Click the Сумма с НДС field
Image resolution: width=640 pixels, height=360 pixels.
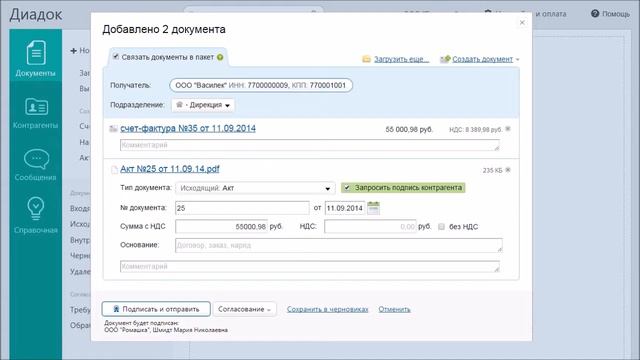click(x=221, y=227)
